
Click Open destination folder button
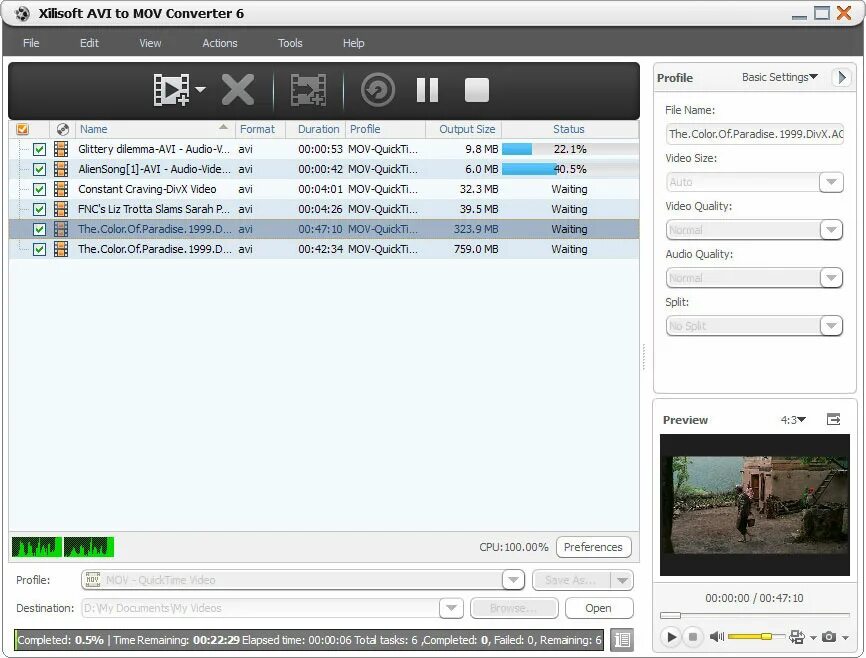(x=599, y=608)
